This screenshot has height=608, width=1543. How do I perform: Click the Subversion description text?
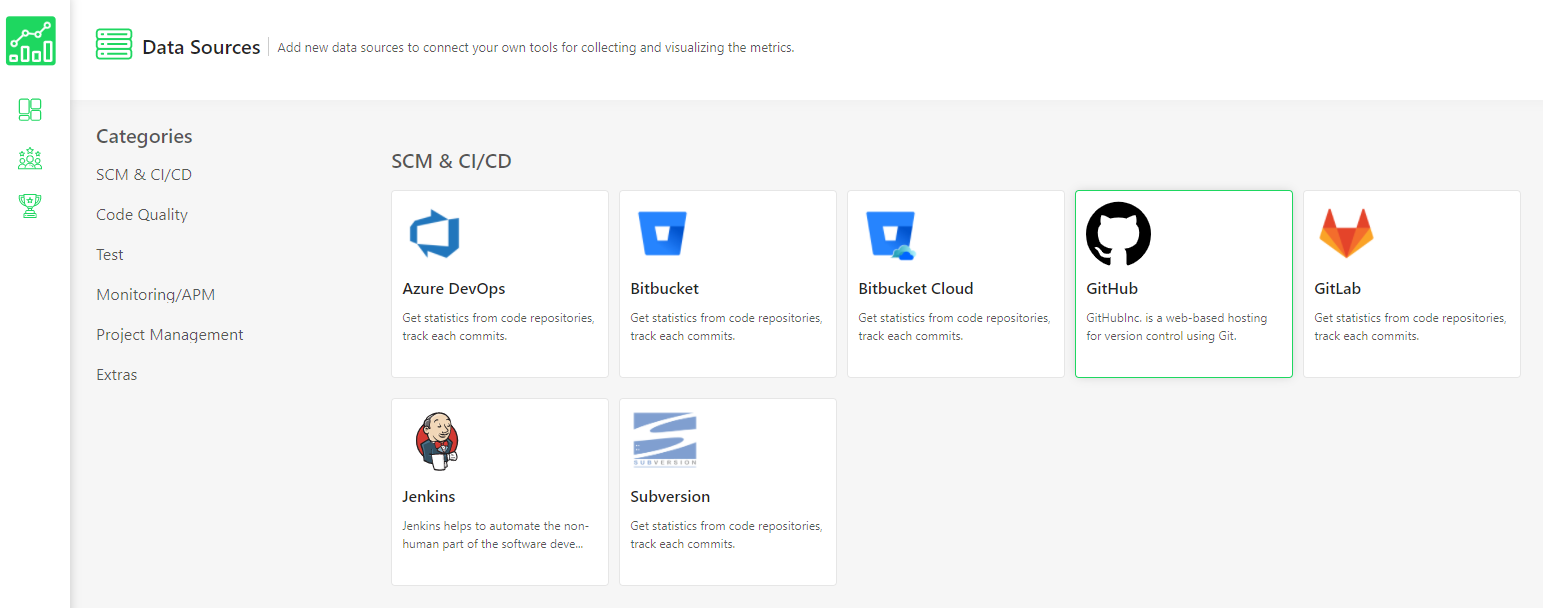(726, 535)
